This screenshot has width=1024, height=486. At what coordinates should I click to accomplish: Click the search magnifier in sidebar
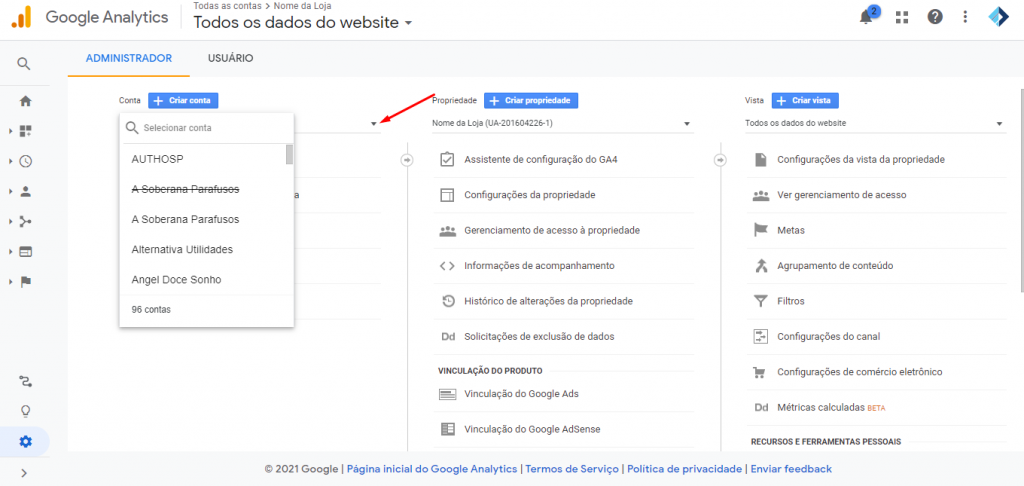coord(24,63)
